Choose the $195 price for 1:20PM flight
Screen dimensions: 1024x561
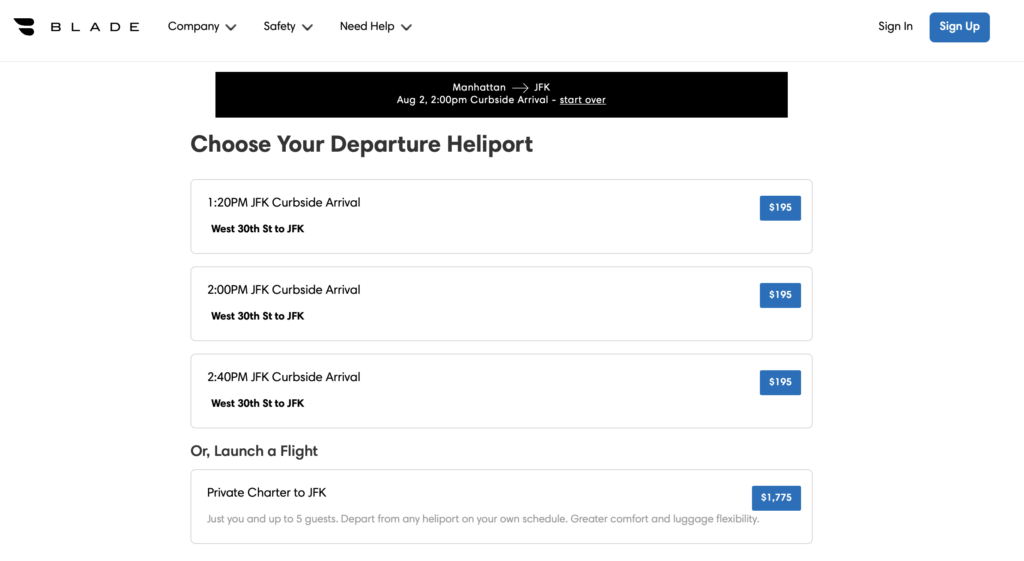780,208
